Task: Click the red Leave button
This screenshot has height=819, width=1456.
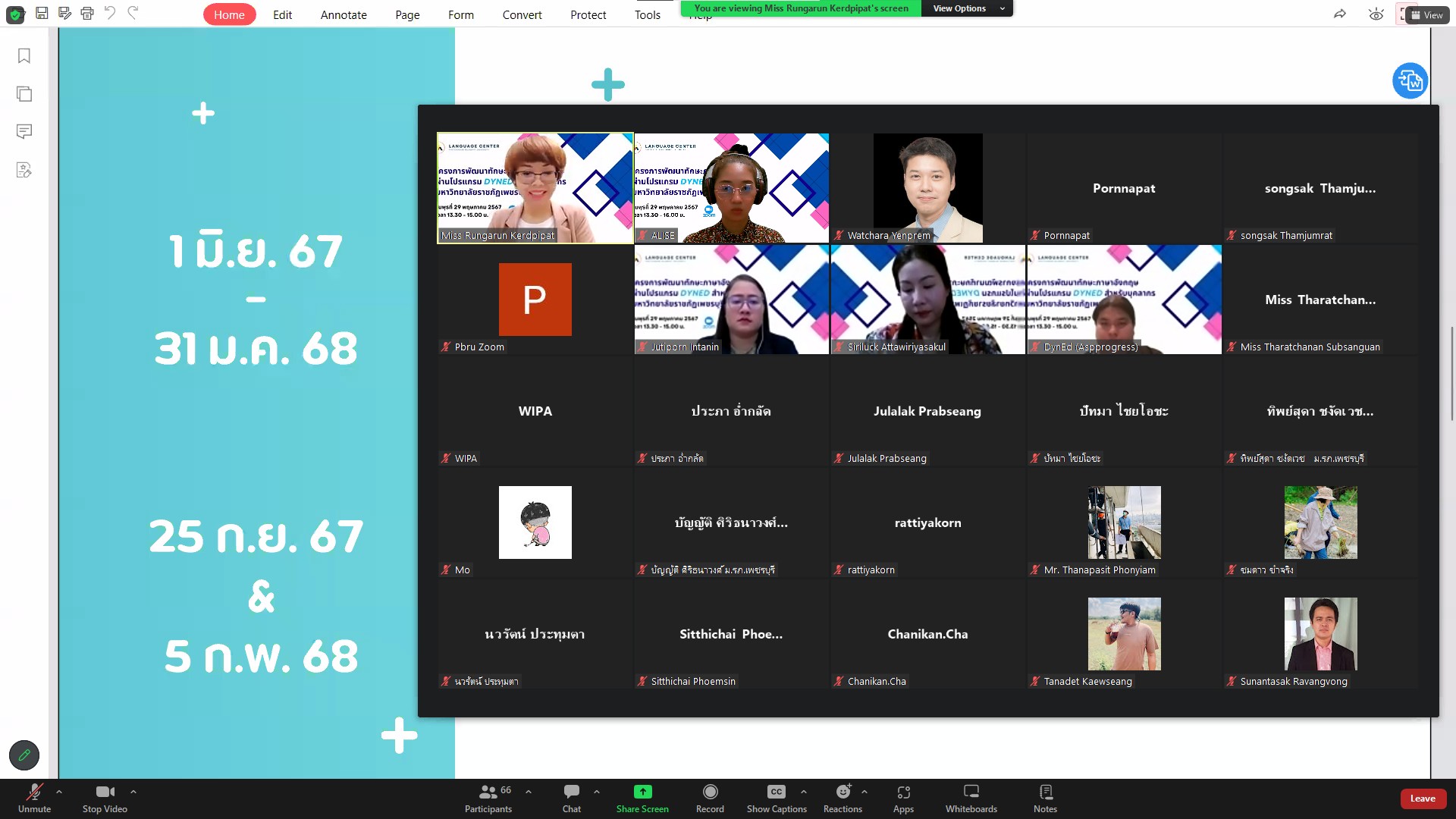Action: click(x=1423, y=799)
